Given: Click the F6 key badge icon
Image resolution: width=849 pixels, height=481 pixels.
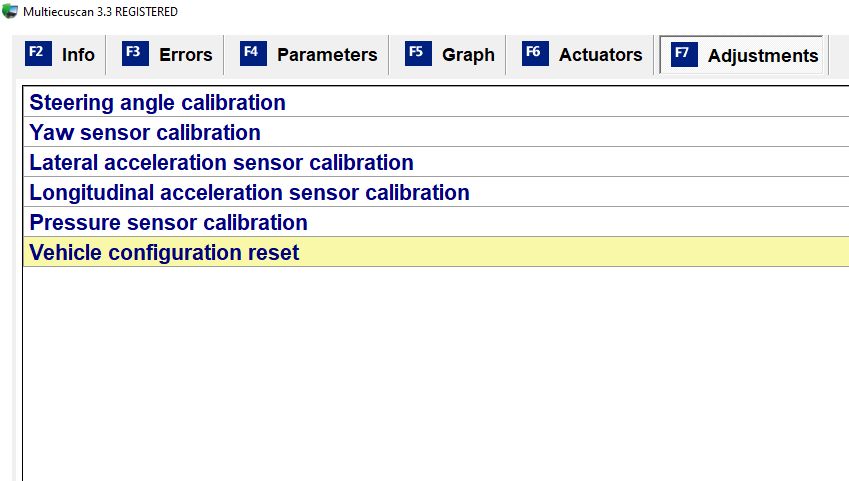Looking at the screenshot, I should (x=535, y=53).
